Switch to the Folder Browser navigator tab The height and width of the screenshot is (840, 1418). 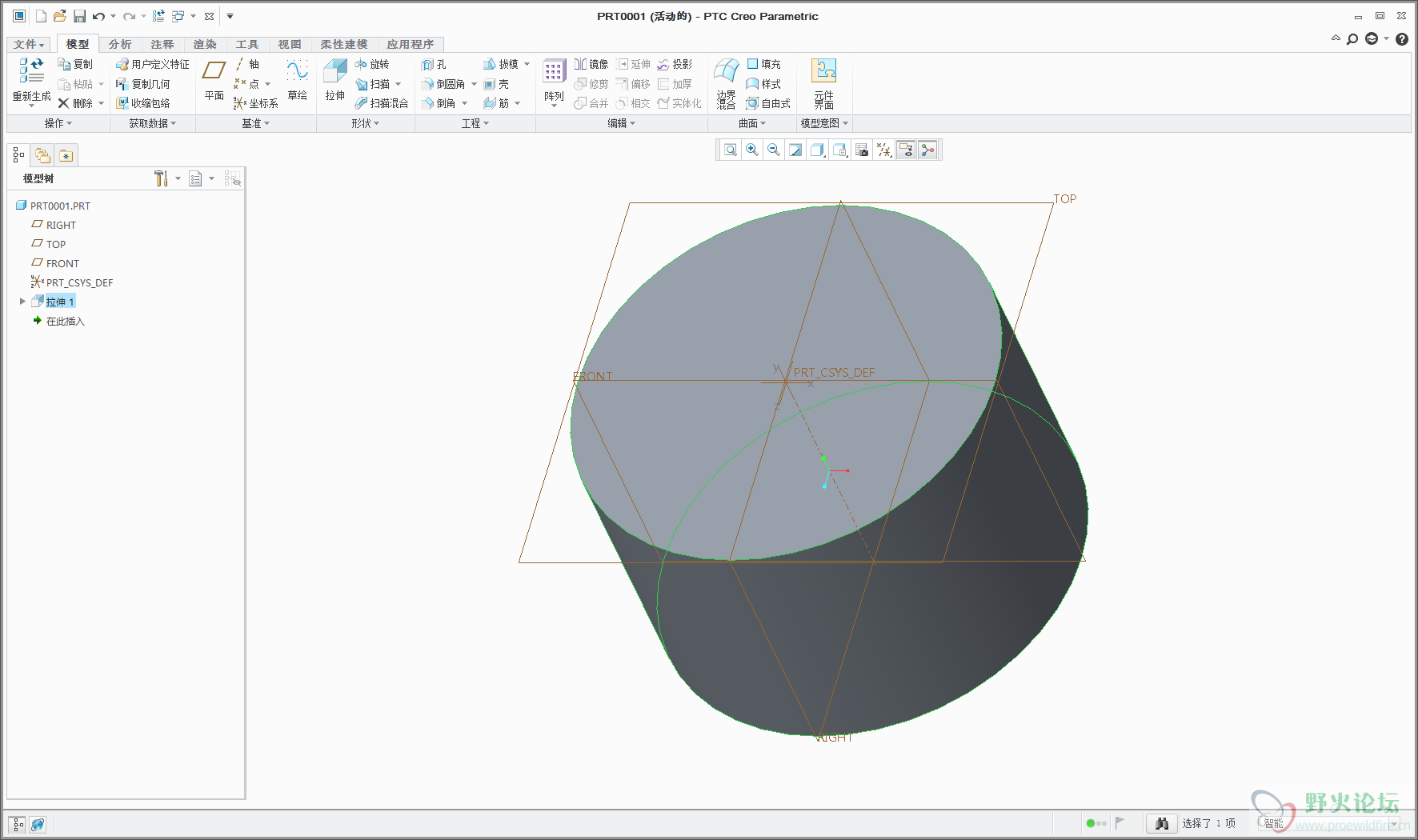[42, 155]
